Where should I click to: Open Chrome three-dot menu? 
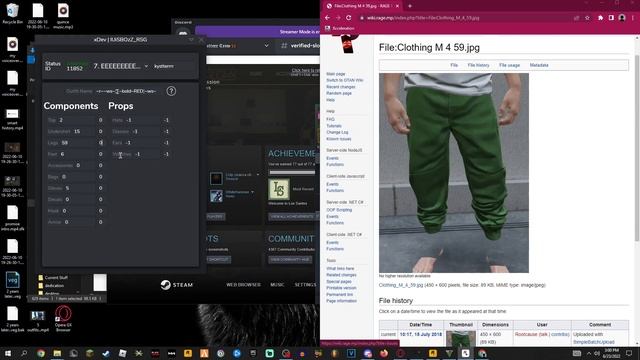pyautogui.click(x=633, y=18)
